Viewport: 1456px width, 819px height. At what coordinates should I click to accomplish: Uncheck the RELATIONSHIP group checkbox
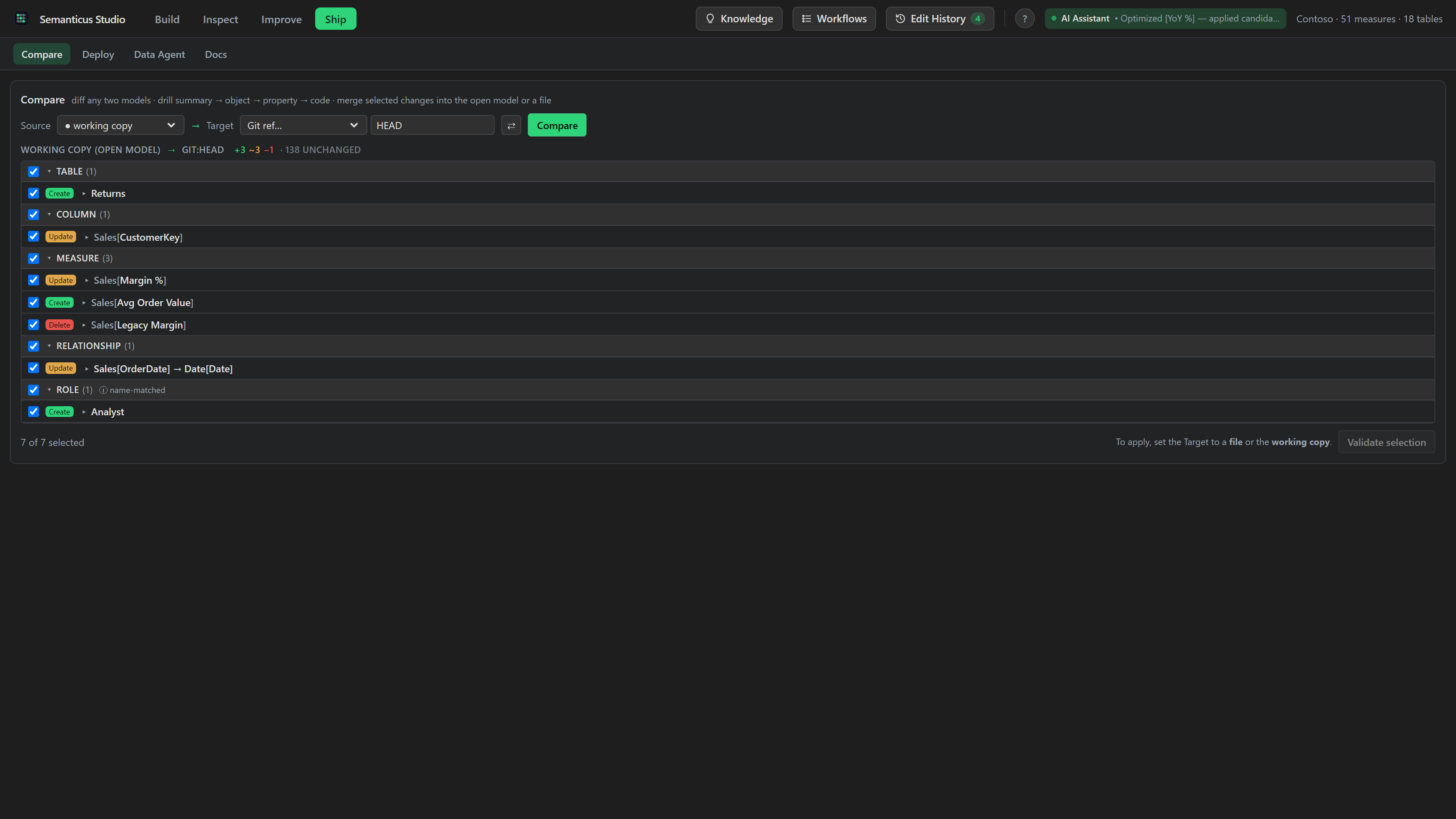(34, 347)
